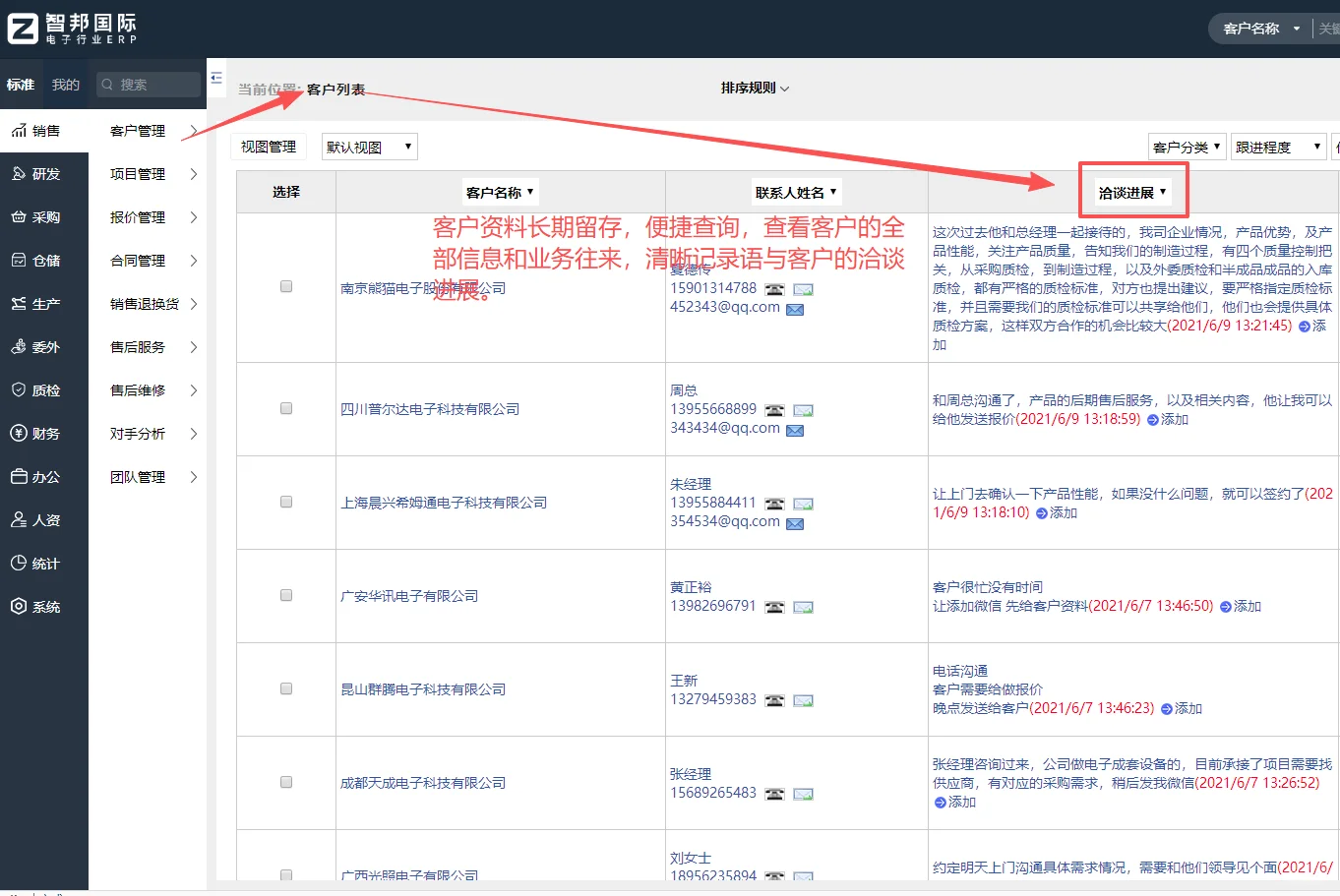Click the phone icon beside 15901314788
Screen dimensions: 1340x896
[775, 289]
